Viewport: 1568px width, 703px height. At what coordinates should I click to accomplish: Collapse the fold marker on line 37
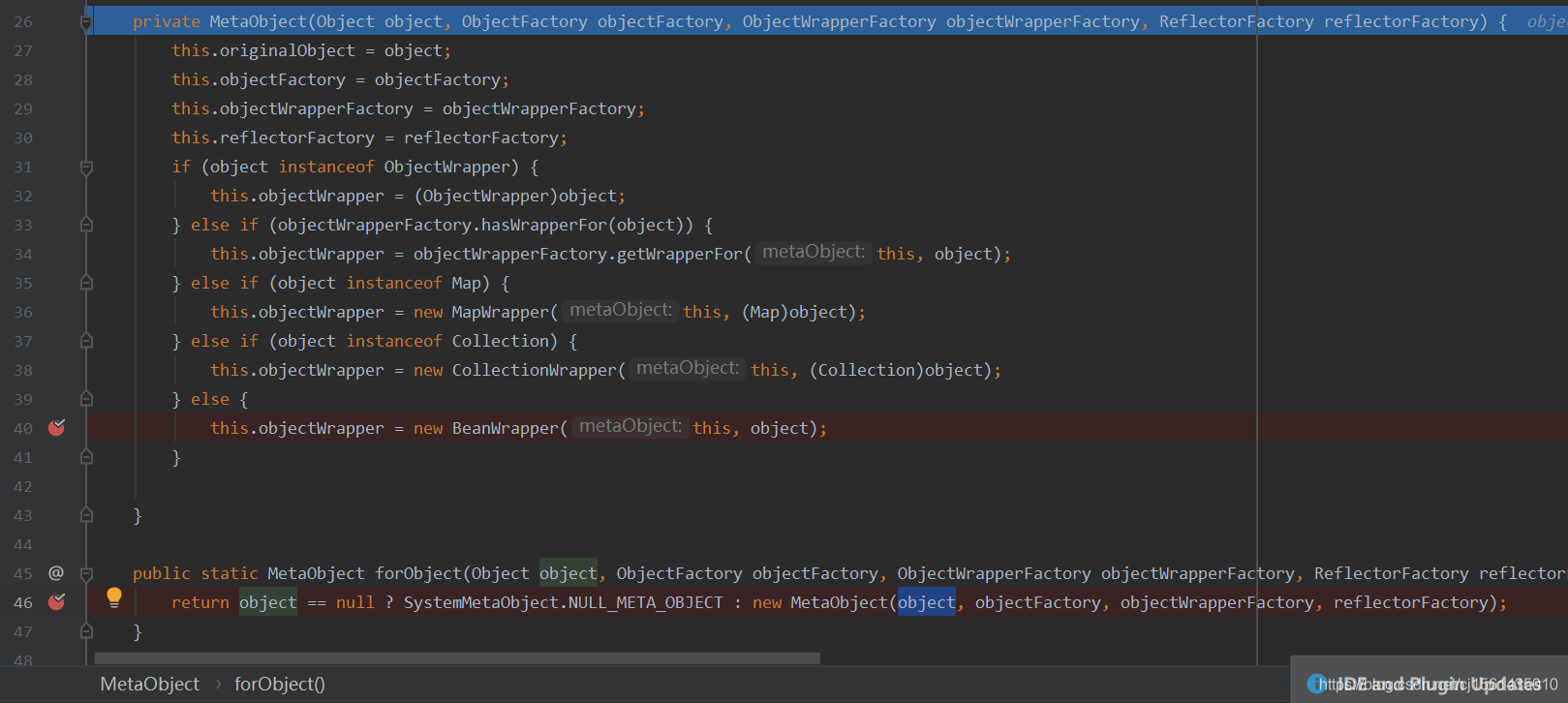click(86, 341)
